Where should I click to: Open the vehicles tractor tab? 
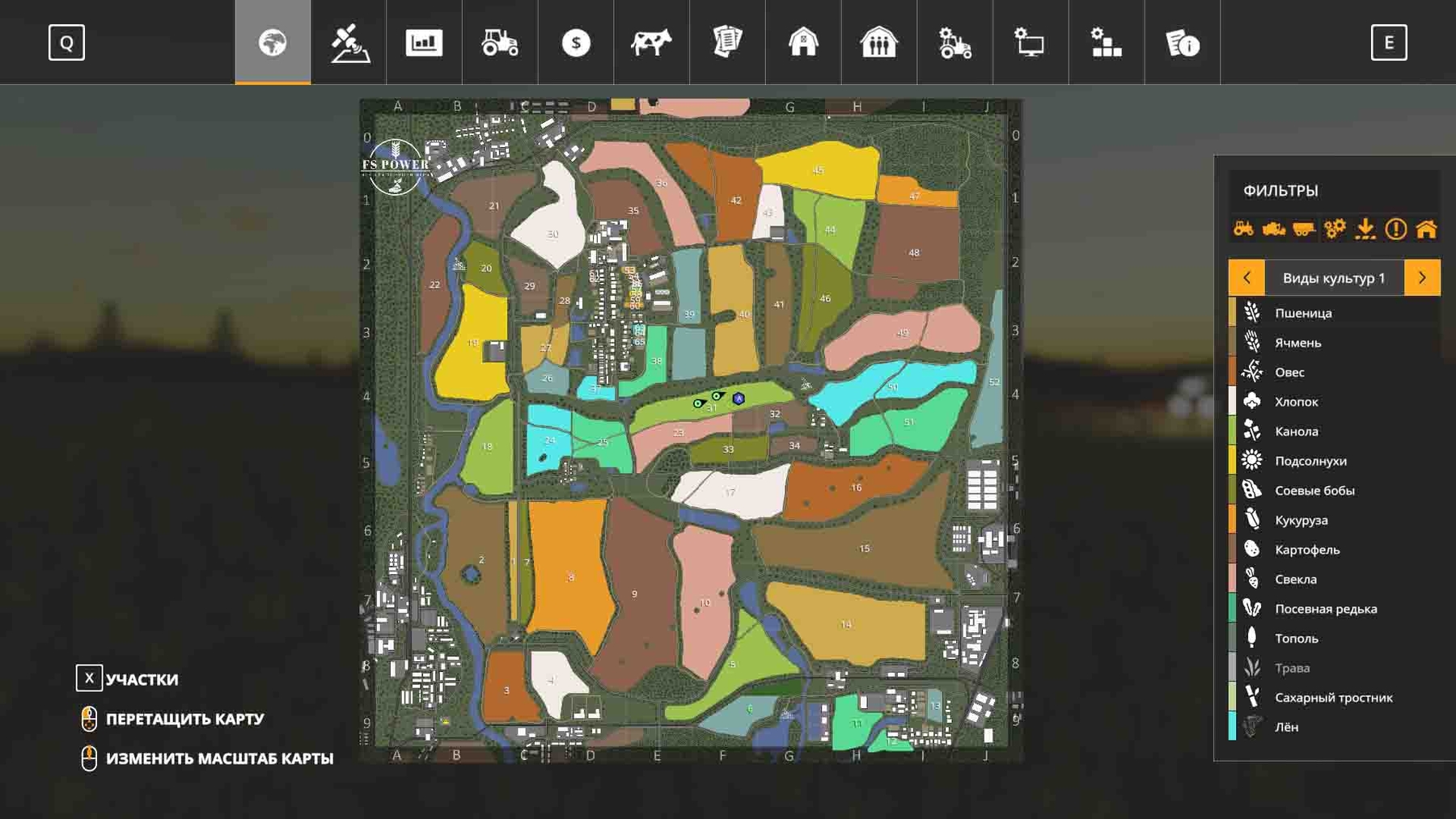(500, 42)
